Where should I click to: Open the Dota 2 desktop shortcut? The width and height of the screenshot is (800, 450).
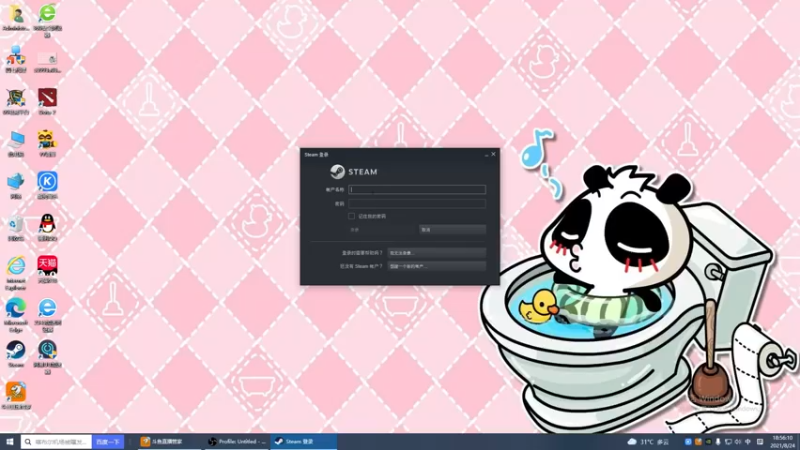(47, 101)
